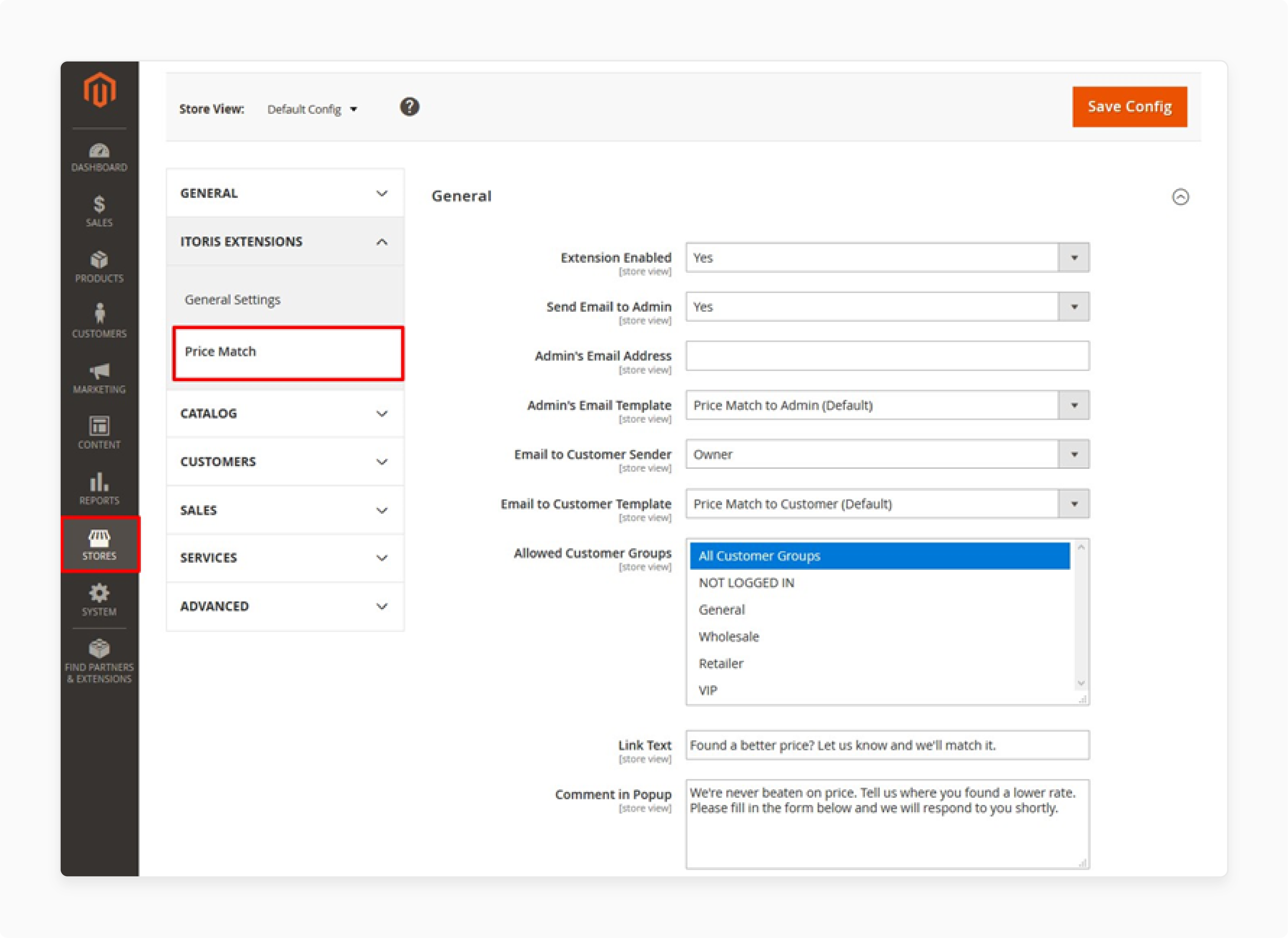The height and width of the screenshot is (938, 1288).
Task: Expand the SERVICES config section
Action: pos(285,558)
